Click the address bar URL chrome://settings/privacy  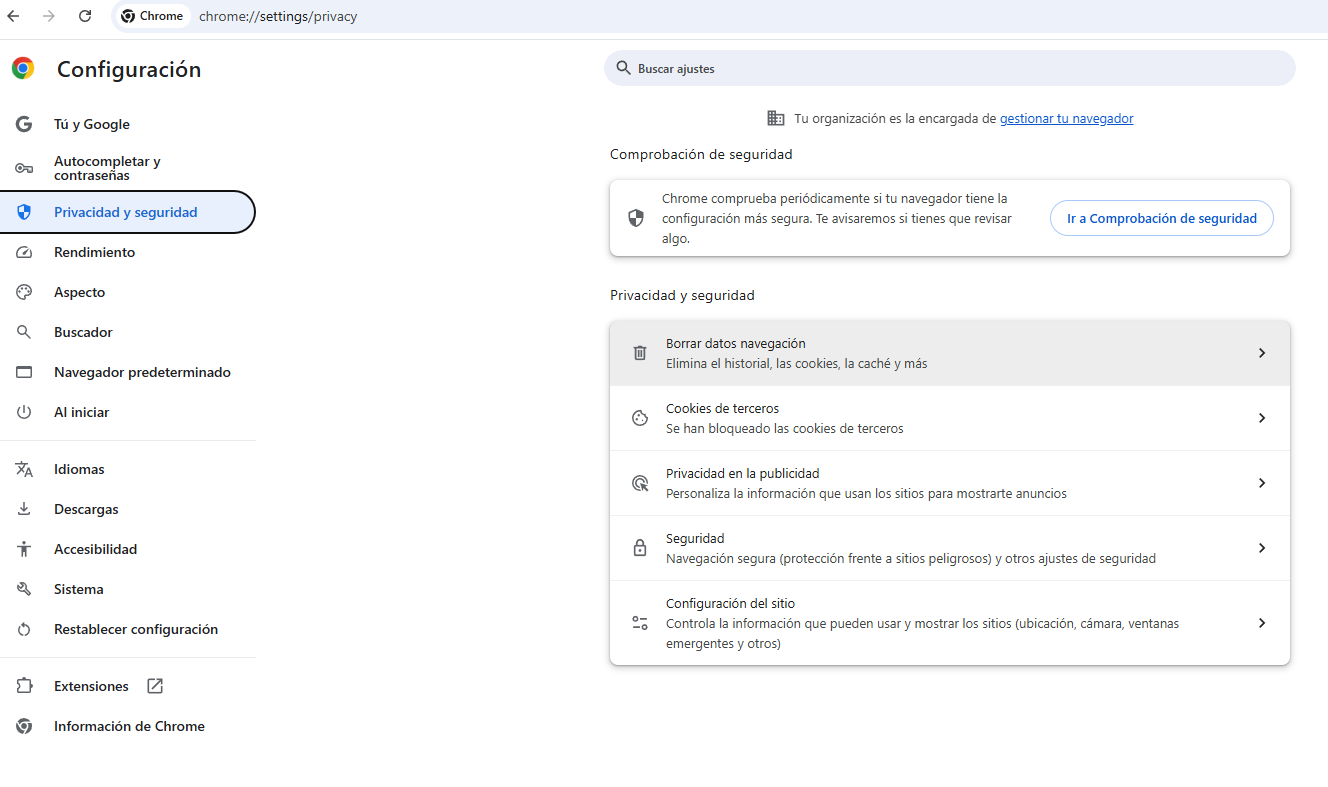(x=278, y=16)
